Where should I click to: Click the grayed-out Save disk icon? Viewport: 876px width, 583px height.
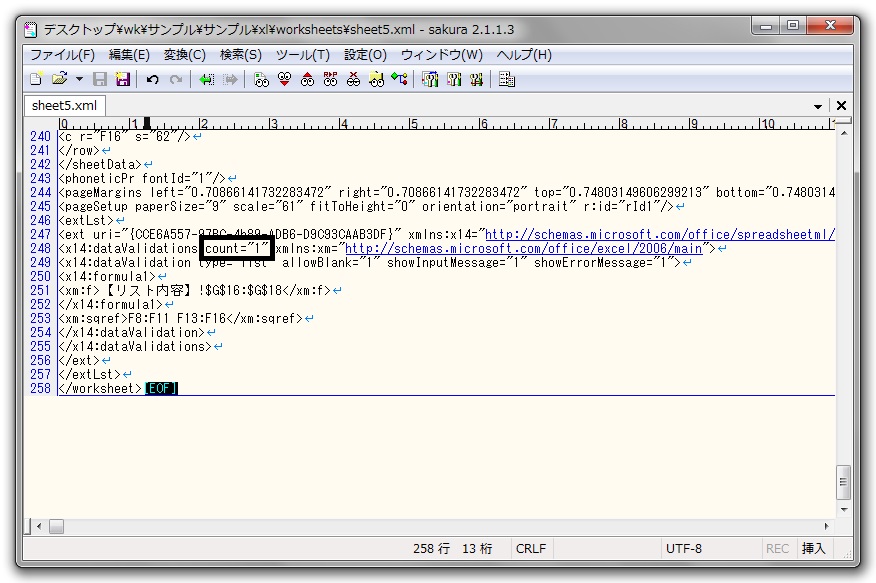coord(99,79)
